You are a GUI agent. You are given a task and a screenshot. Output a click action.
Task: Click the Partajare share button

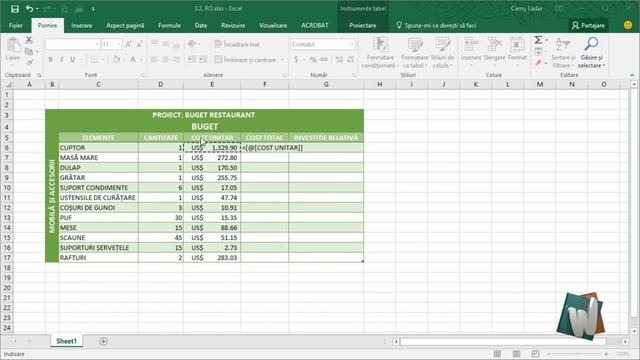tap(588, 25)
